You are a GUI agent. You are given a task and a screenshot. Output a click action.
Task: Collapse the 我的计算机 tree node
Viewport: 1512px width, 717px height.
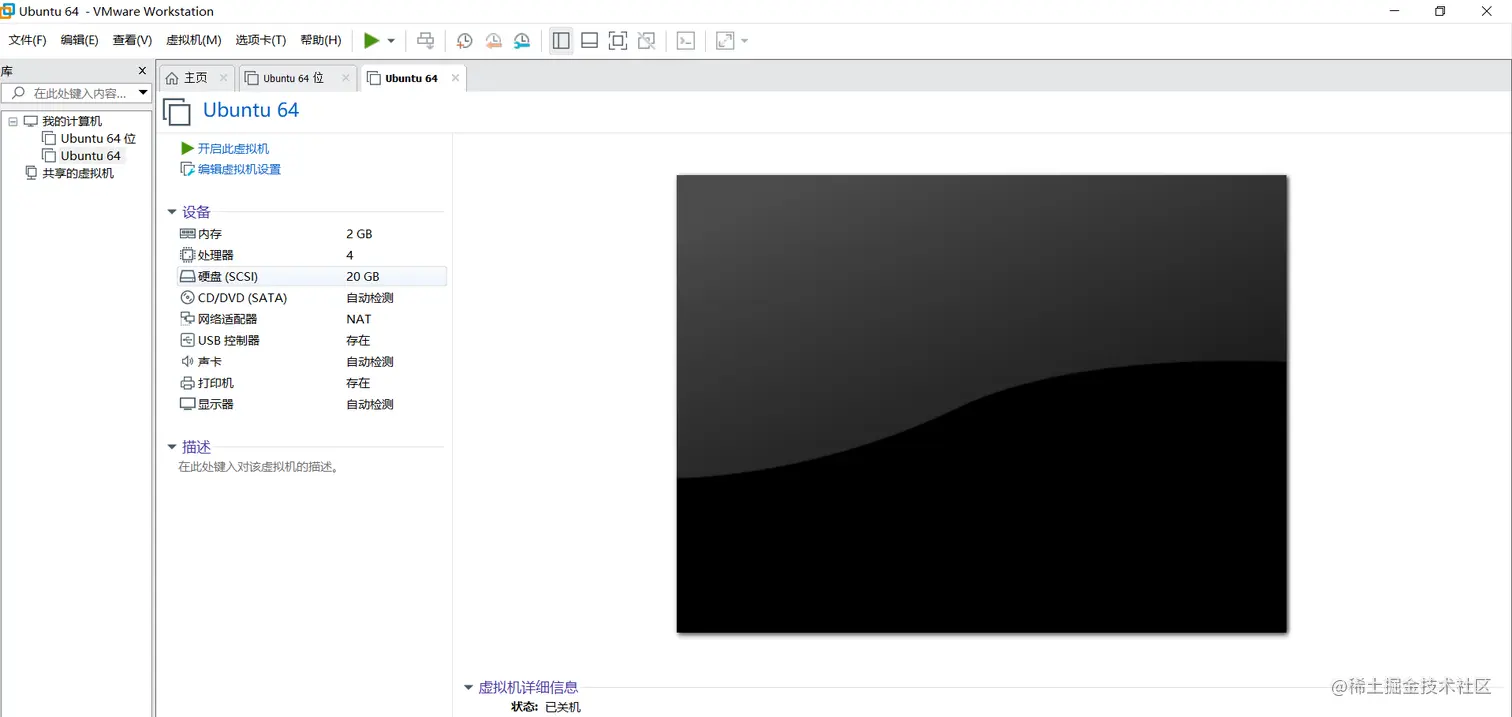click(13, 121)
